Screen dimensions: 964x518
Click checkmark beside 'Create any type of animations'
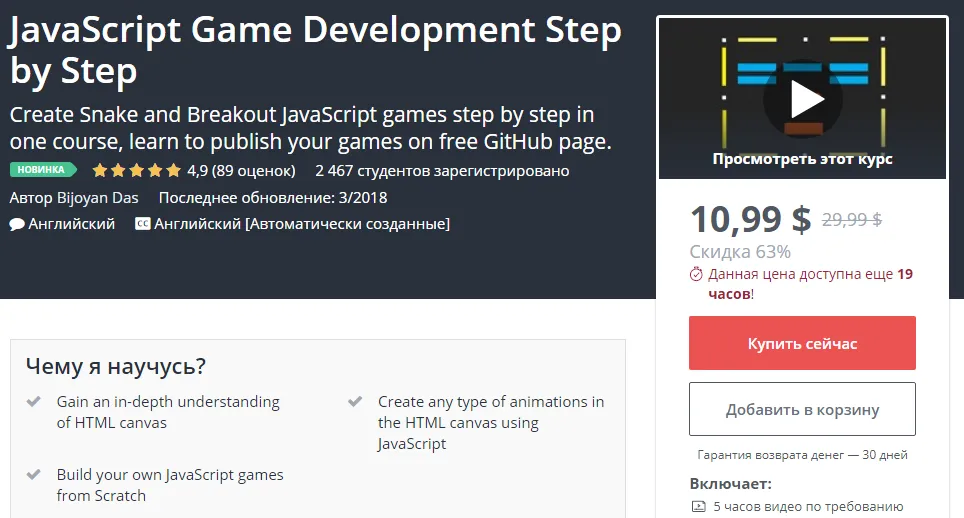[x=355, y=402]
